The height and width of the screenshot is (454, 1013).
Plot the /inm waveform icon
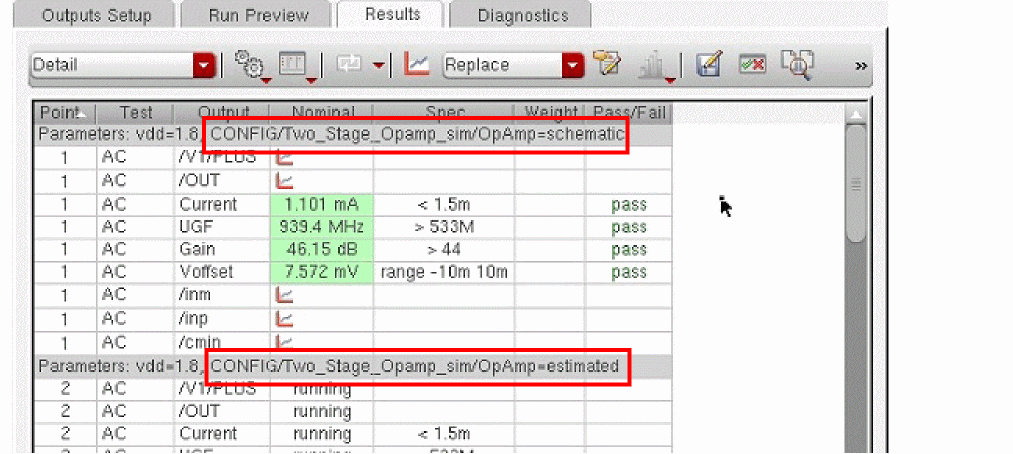click(x=285, y=295)
